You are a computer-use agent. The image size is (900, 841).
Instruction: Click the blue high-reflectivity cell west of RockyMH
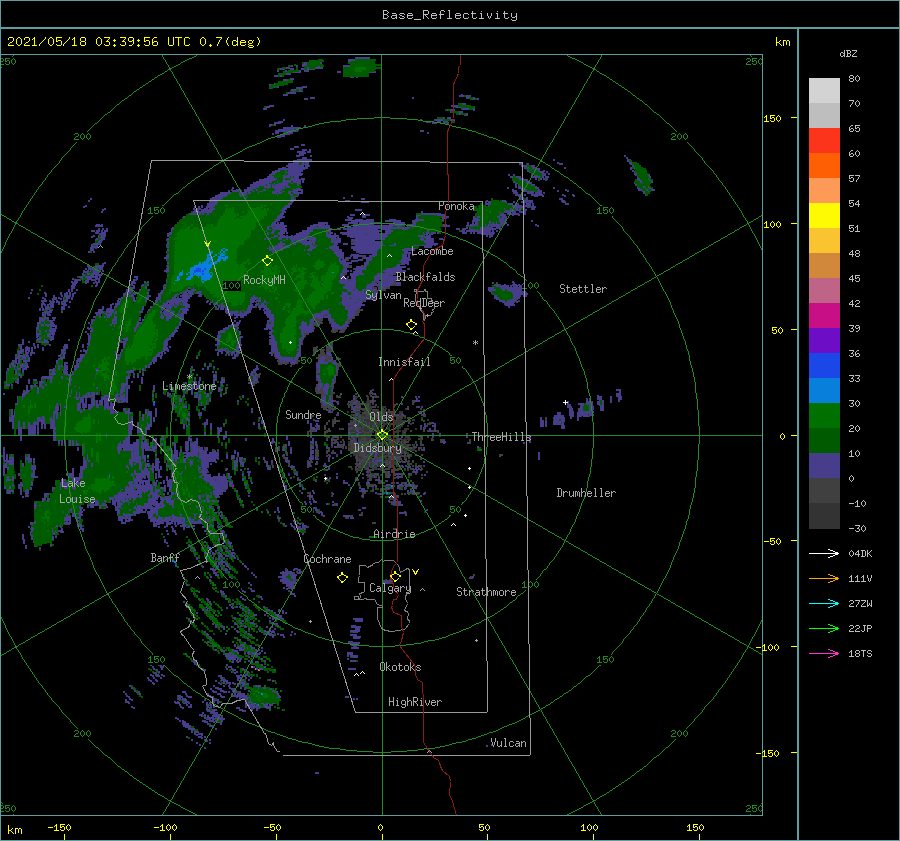pyautogui.click(x=200, y=270)
